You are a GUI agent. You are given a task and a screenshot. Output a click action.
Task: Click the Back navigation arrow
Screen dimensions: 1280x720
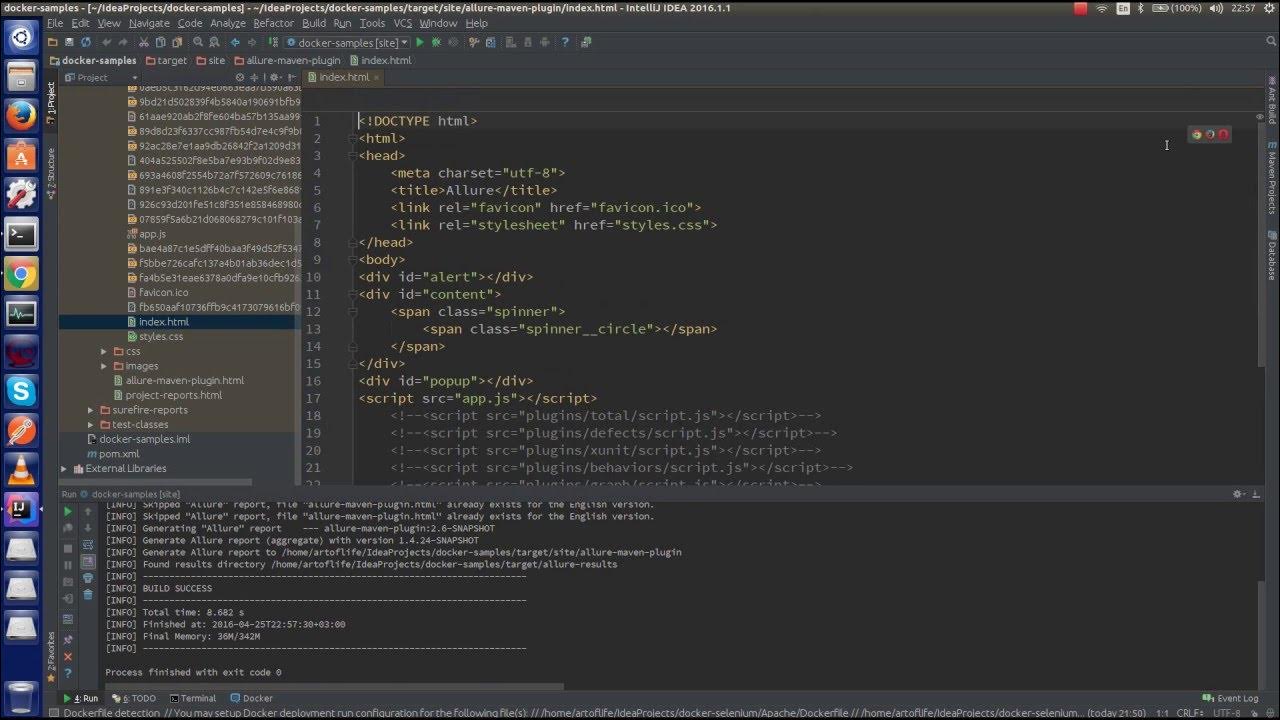tap(235, 43)
